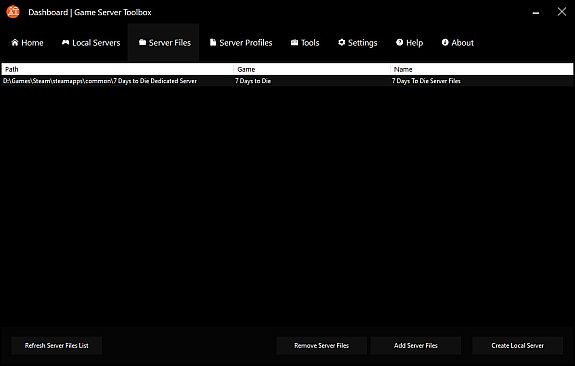The height and width of the screenshot is (366, 575).
Task: Click the folder icon beside Server Files
Action: [142, 43]
